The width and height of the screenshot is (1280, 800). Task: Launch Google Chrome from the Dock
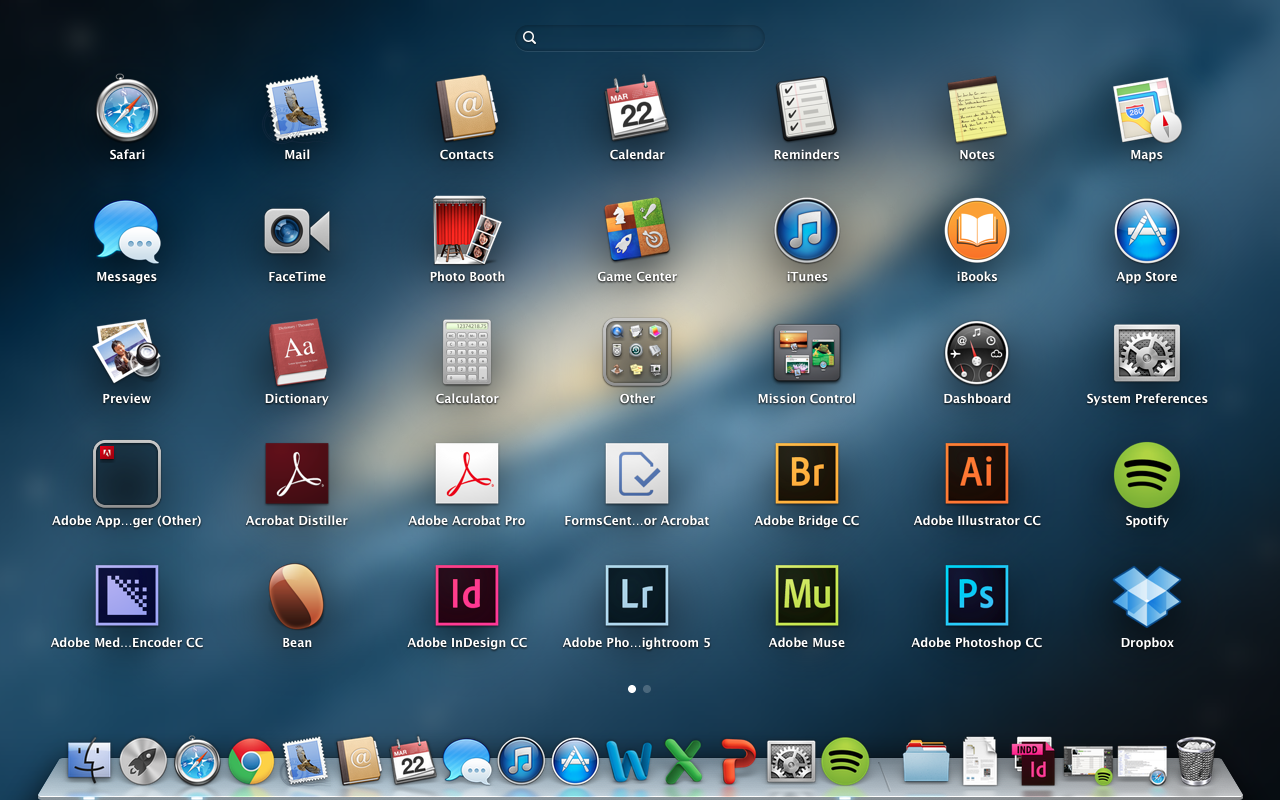[251, 762]
